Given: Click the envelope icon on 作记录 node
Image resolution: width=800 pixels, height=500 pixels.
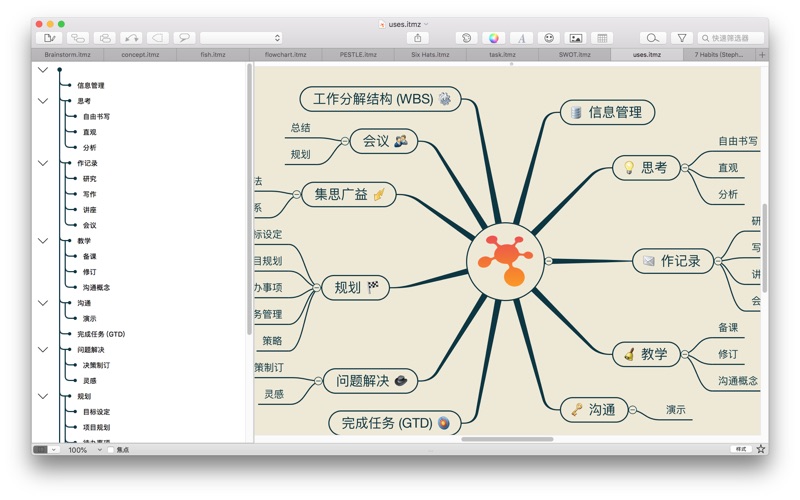Looking at the screenshot, I should pos(648,261).
